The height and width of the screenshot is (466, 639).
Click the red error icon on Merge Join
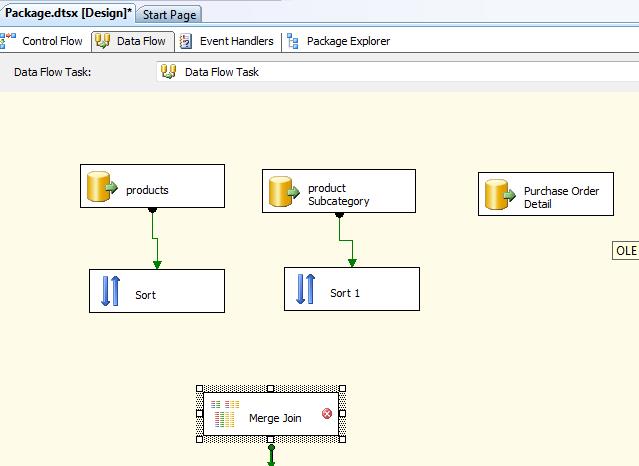(327, 414)
